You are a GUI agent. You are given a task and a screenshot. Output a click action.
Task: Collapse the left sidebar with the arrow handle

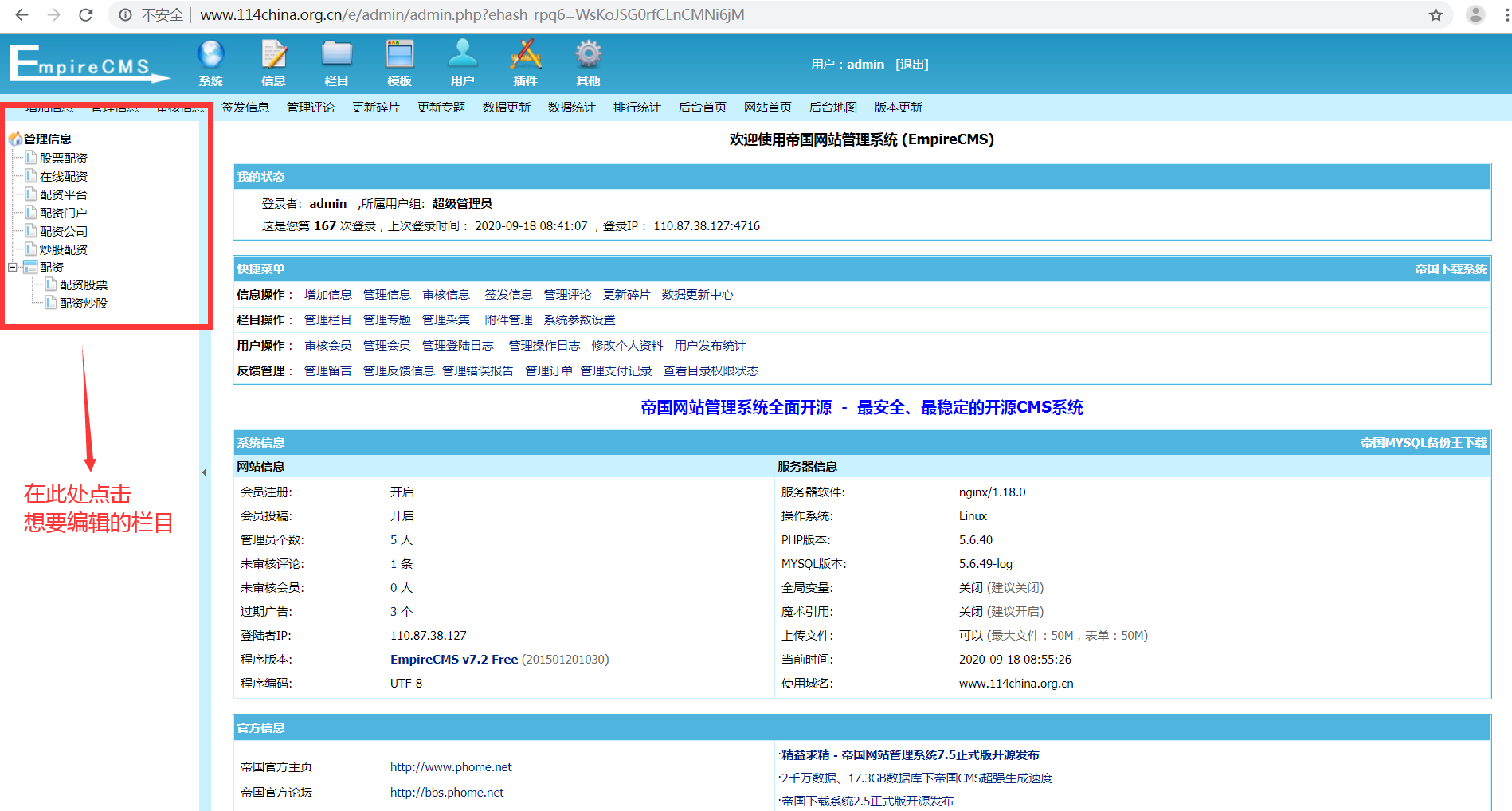tap(204, 472)
